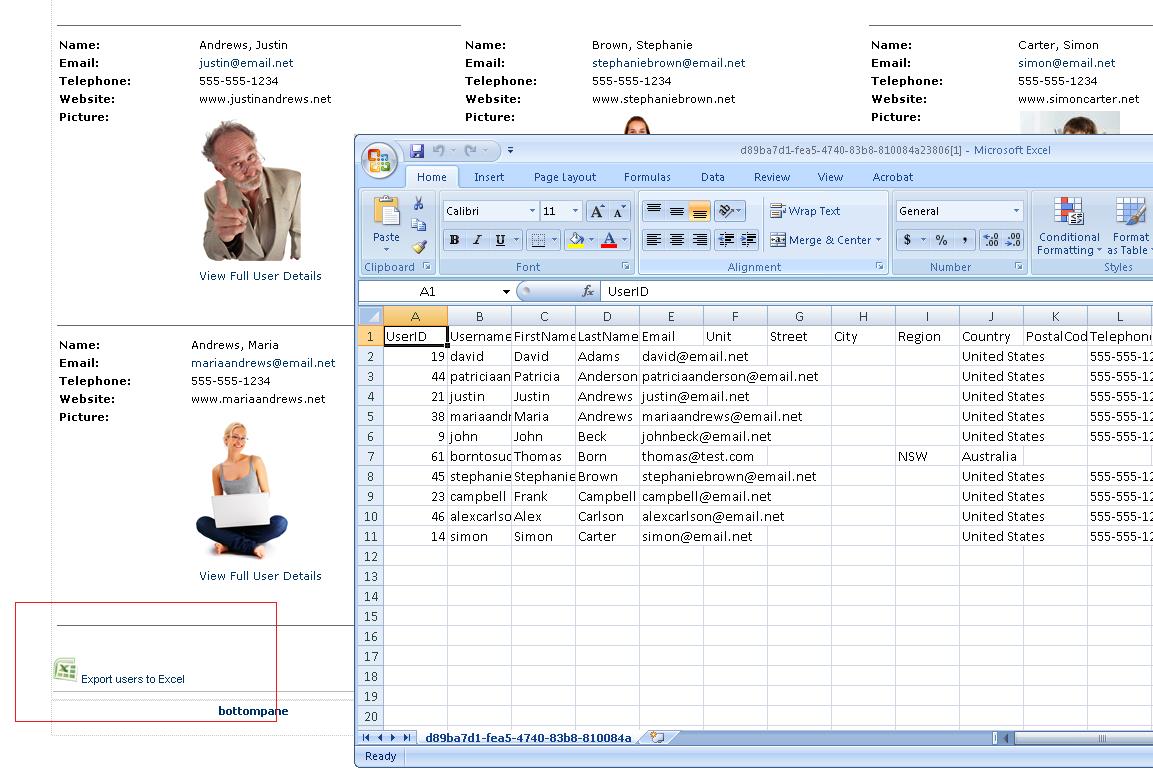Click Maria Andrews' profile picture
Screen dimensions: 1153x771
click(242, 490)
